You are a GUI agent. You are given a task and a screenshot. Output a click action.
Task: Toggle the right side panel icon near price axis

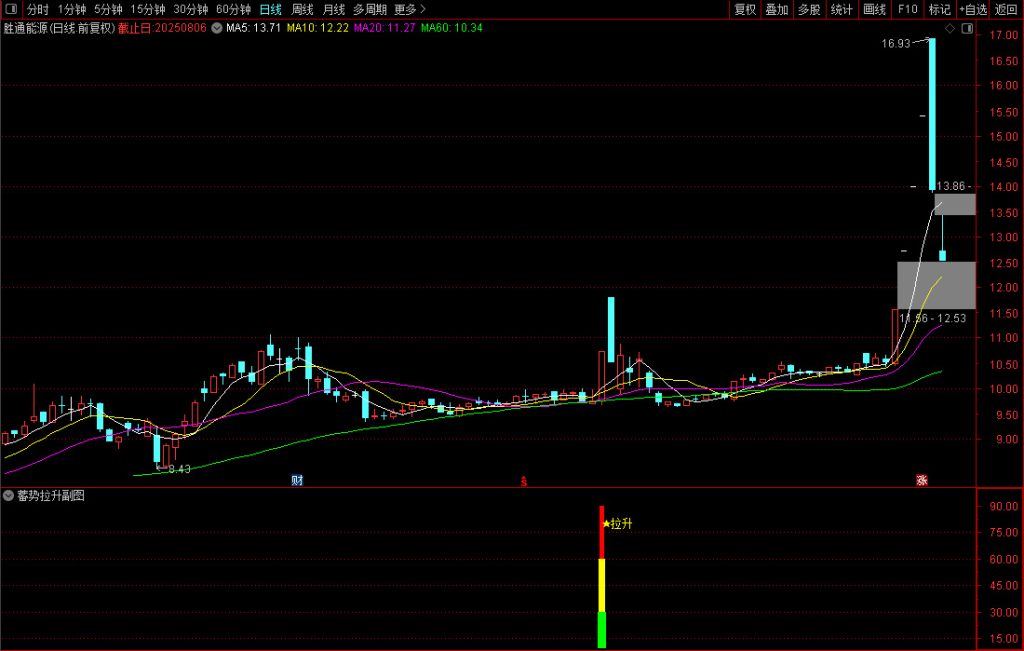point(965,28)
